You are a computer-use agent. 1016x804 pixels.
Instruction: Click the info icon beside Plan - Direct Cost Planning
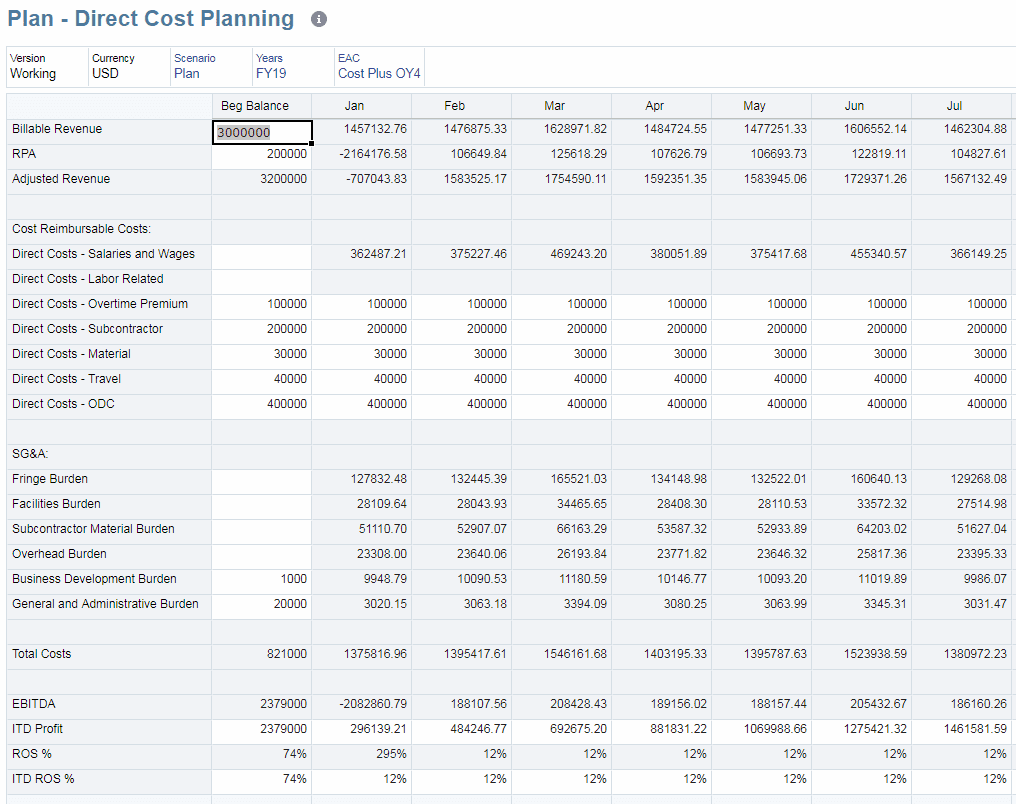click(x=319, y=19)
